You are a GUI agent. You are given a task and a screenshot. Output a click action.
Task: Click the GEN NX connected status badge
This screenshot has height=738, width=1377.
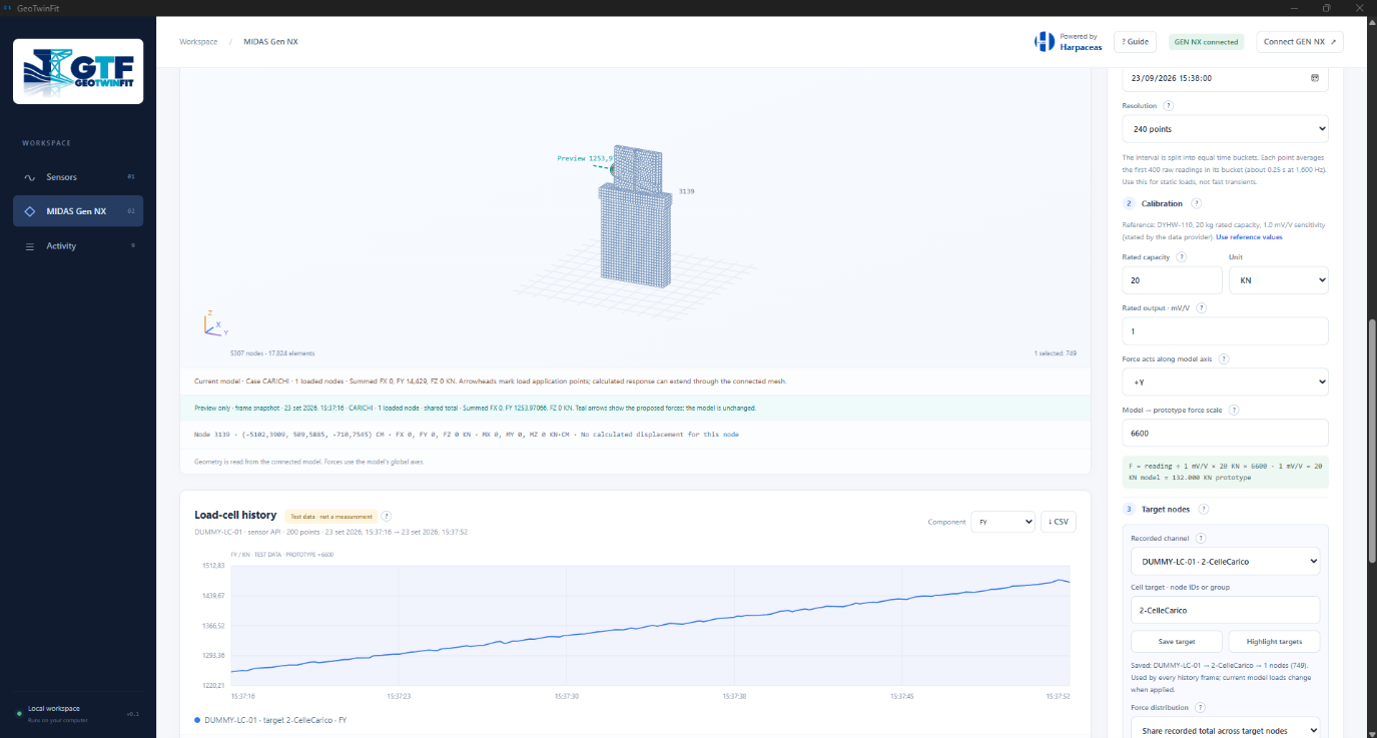coord(1206,42)
